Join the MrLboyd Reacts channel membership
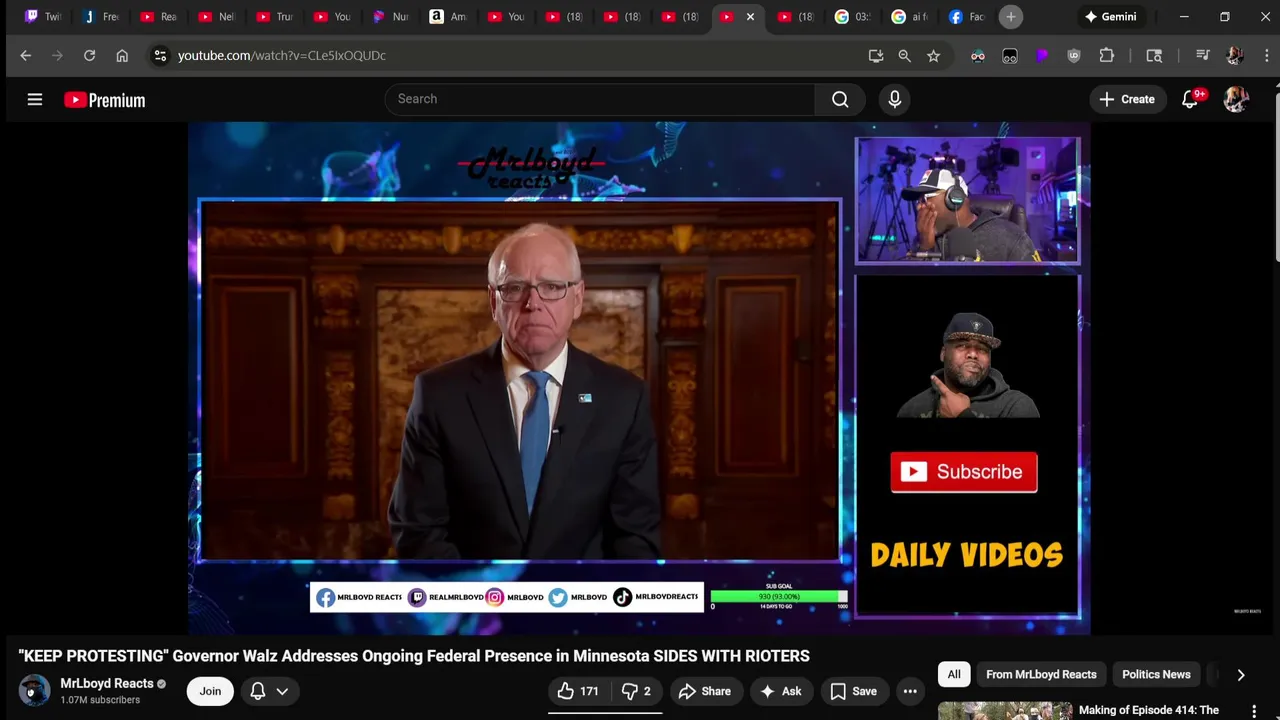1280x720 pixels. pyautogui.click(x=210, y=691)
